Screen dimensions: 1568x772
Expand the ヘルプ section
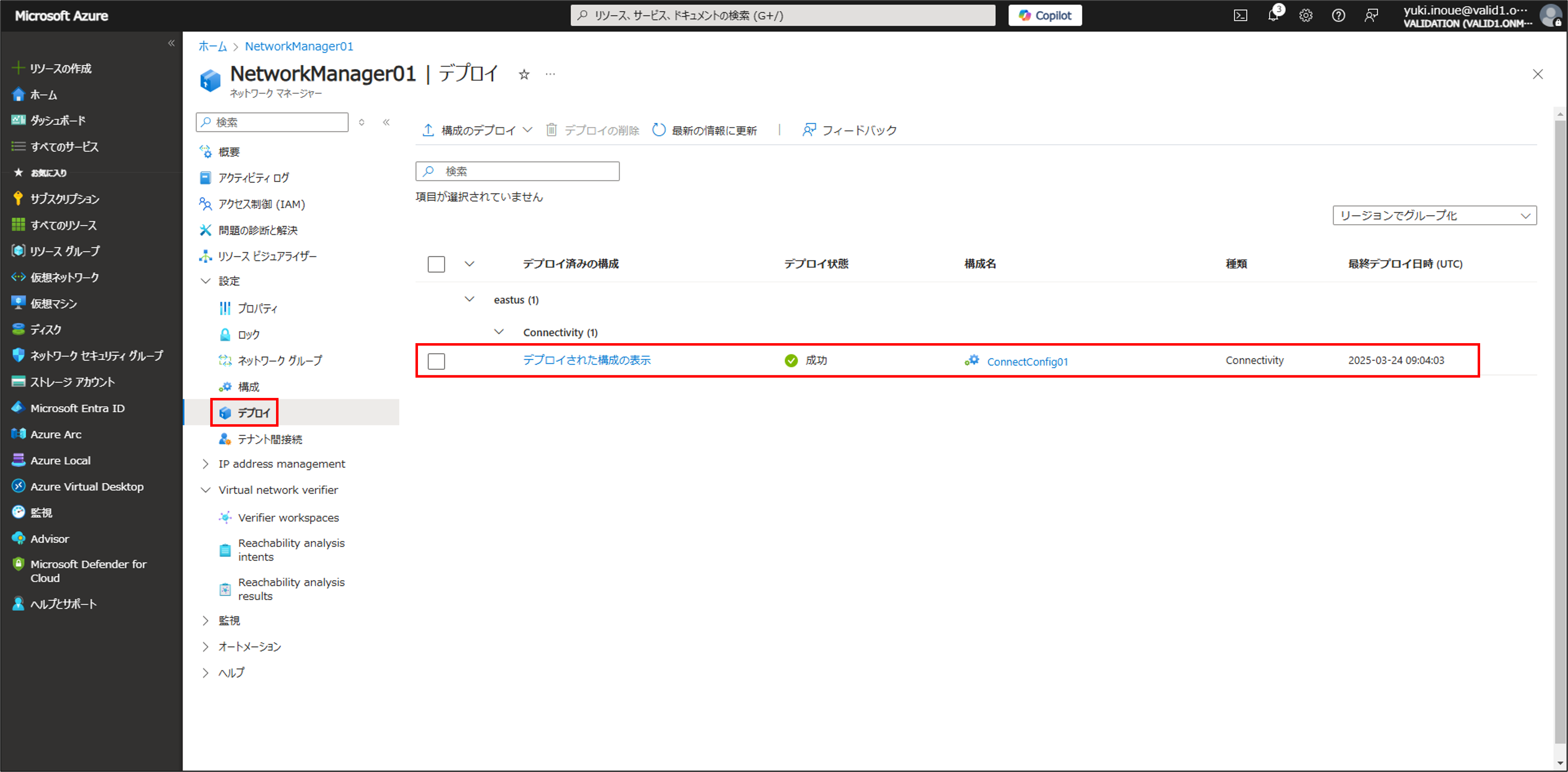click(206, 673)
